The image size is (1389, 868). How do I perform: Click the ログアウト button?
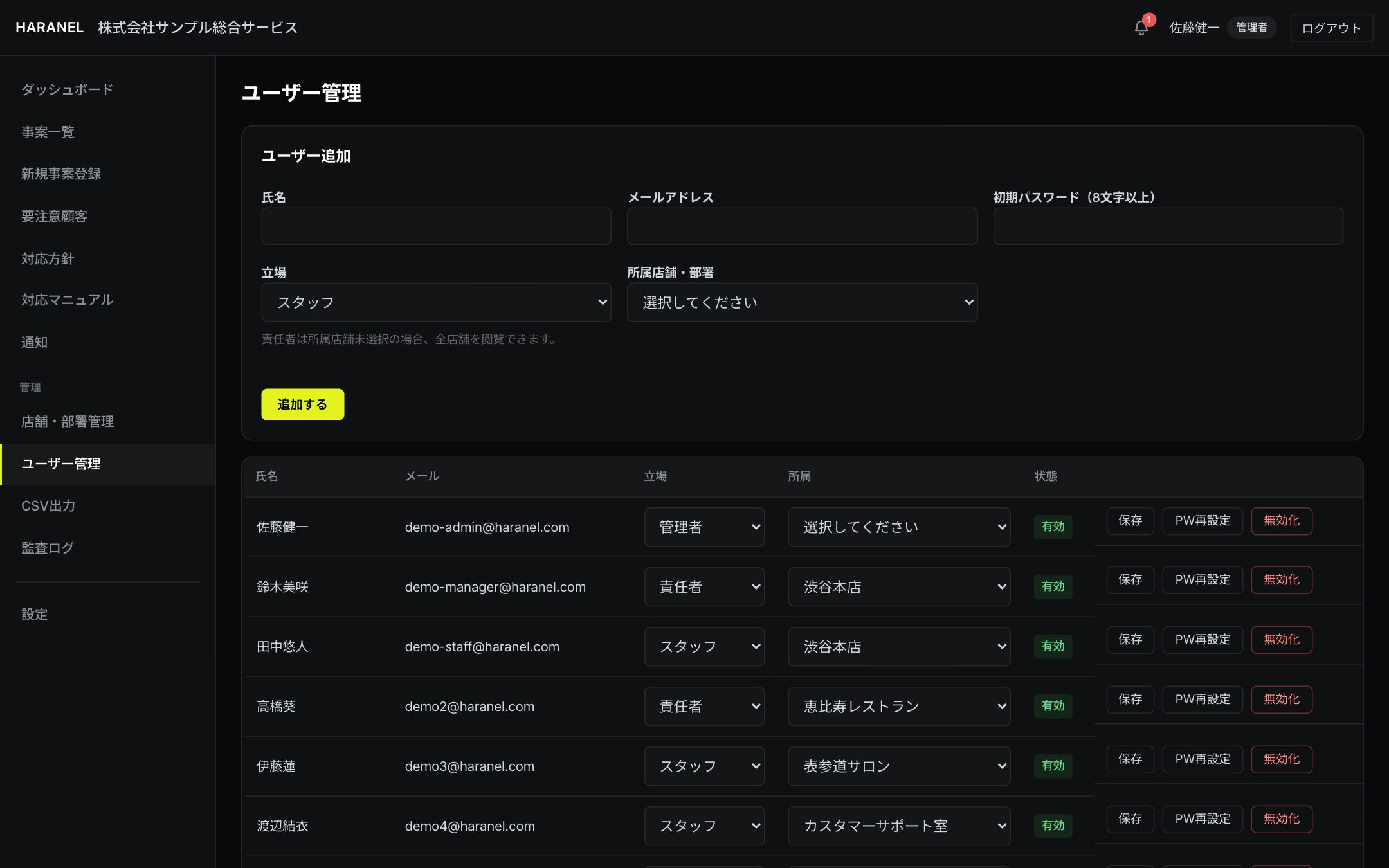coord(1331,28)
